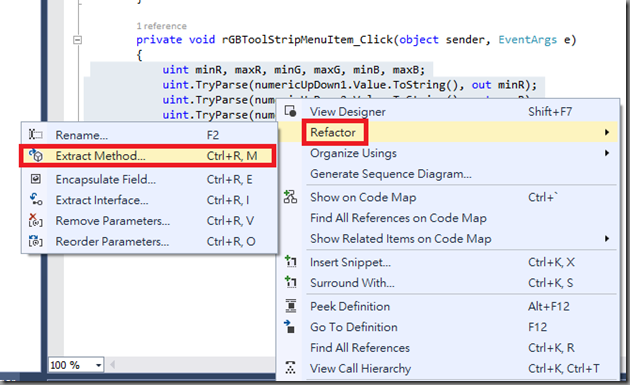This screenshot has width=630, height=385.
Task: Click the Surround With icon
Action: point(290,282)
